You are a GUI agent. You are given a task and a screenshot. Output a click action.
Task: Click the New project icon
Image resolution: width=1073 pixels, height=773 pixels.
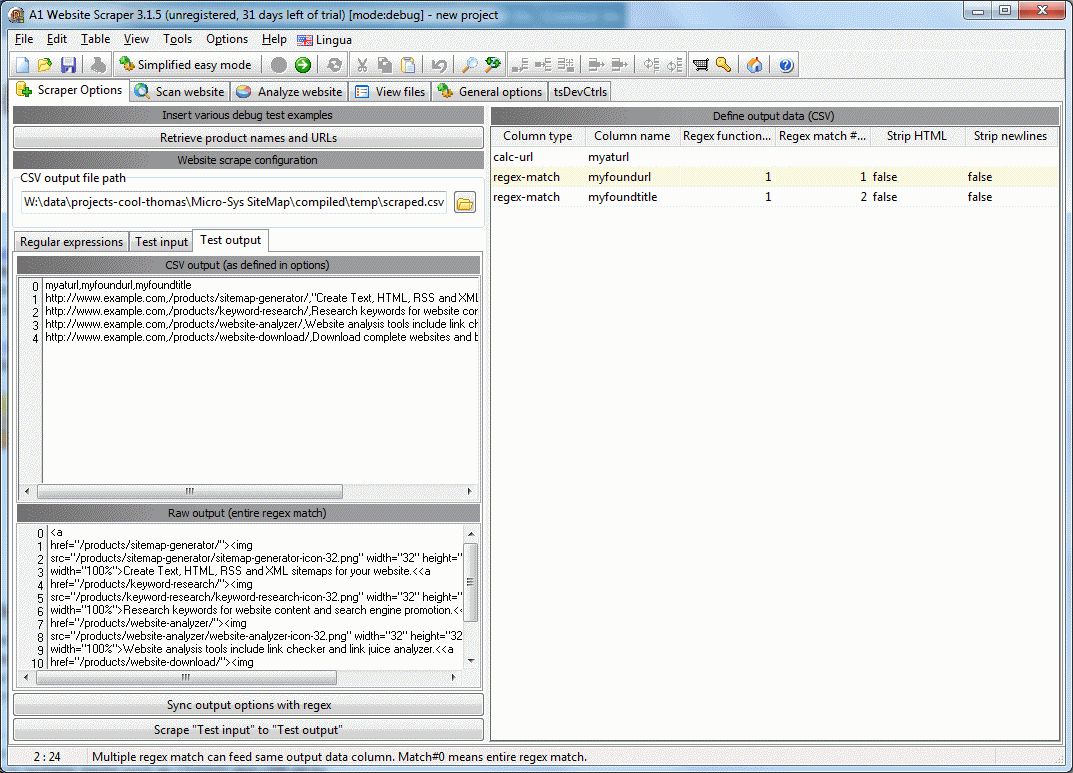click(23, 65)
